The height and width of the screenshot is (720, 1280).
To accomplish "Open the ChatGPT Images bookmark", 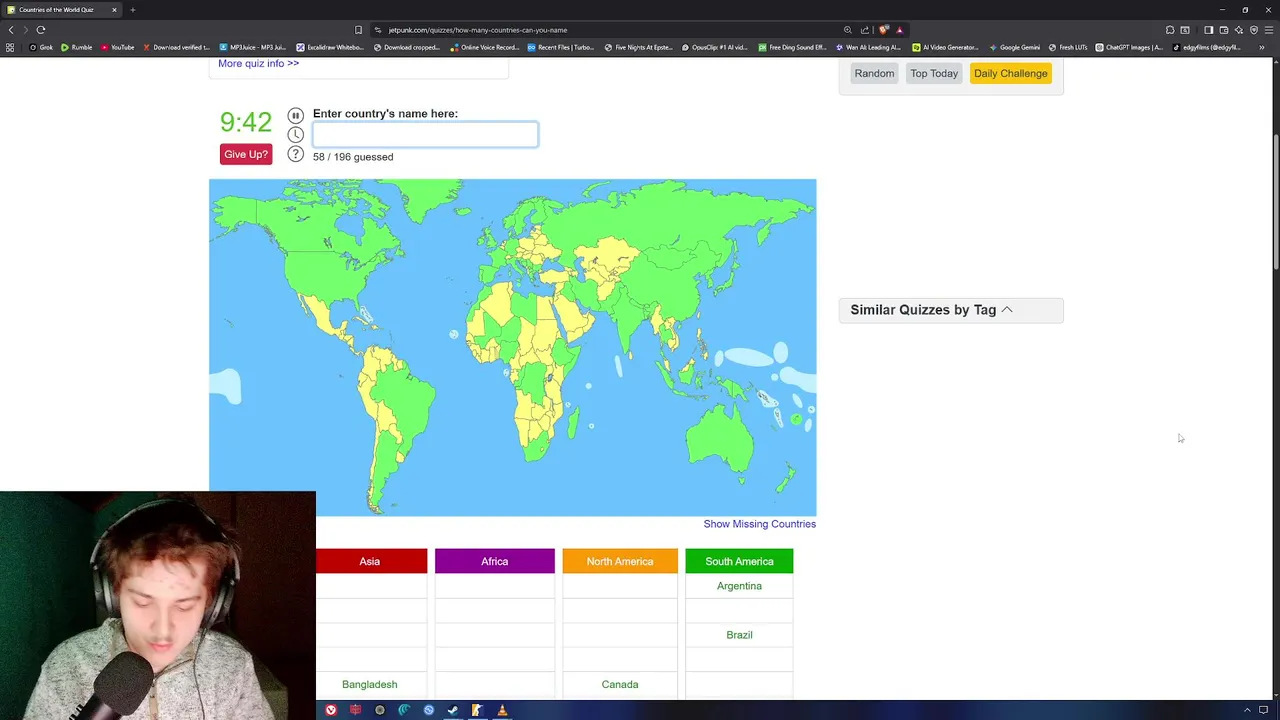I will click(1129, 47).
